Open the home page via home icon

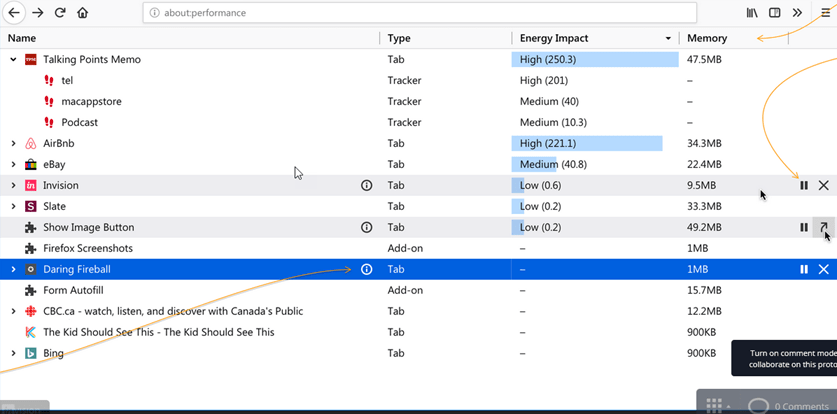82,13
